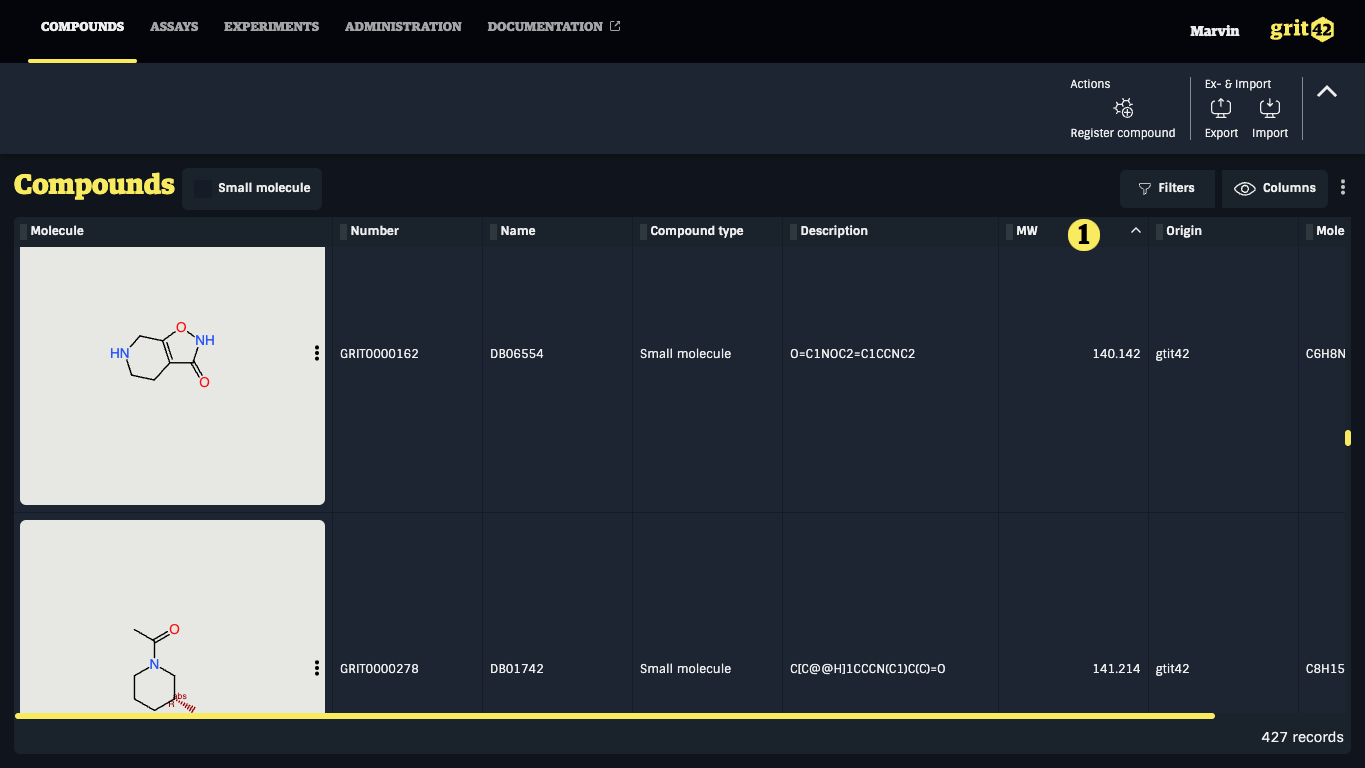This screenshot has width=1365, height=768.
Task: Click the Export icon
Action: click(x=1221, y=108)
